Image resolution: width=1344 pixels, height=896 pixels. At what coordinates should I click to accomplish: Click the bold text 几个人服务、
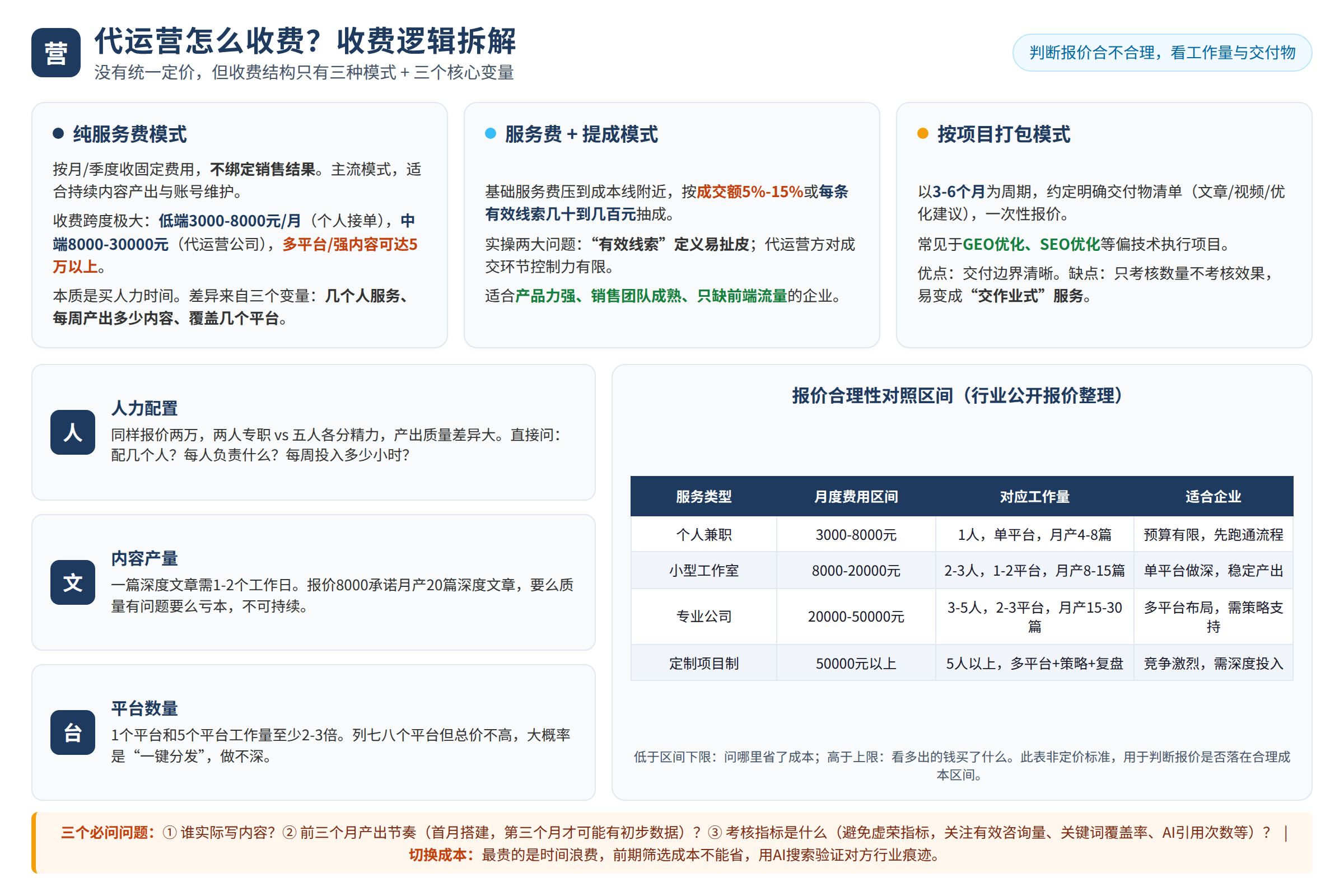click(x=369, y=296)
